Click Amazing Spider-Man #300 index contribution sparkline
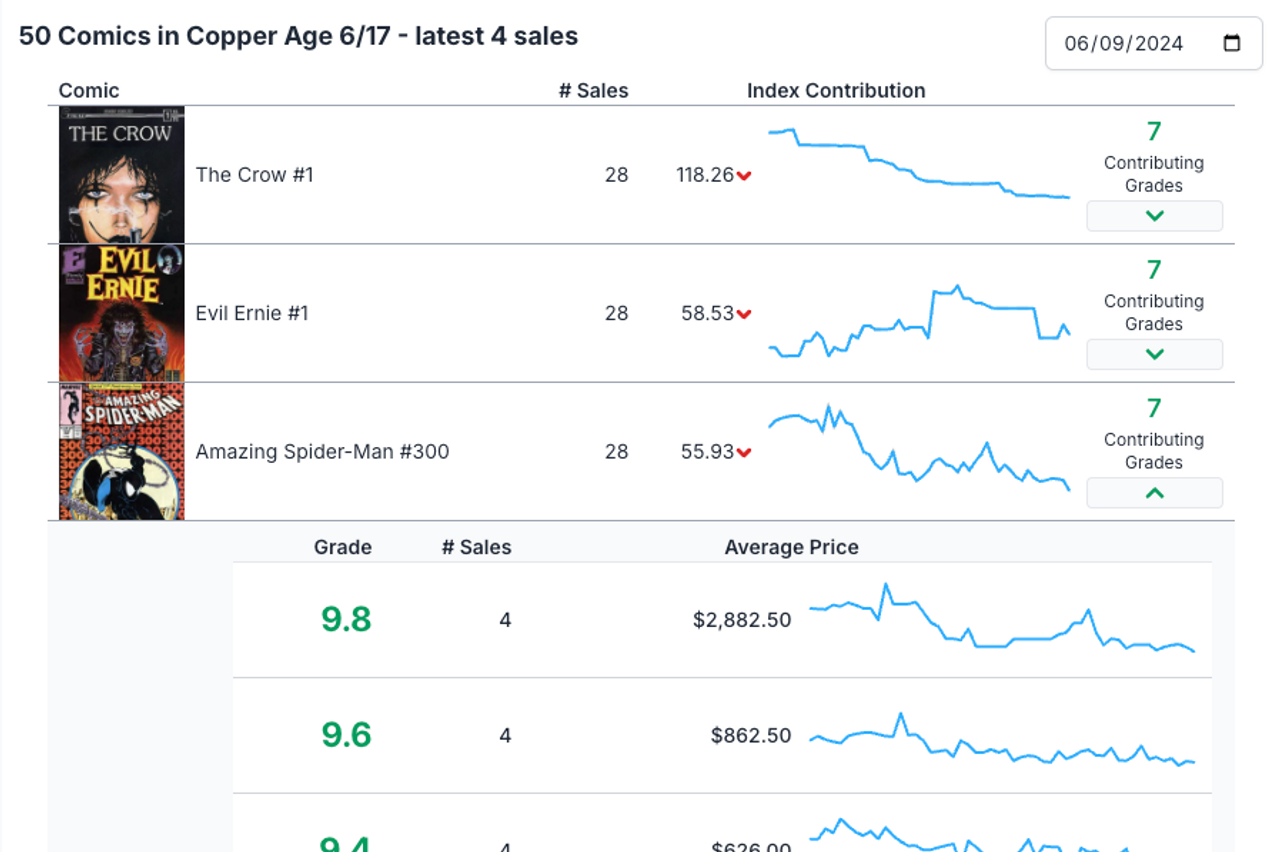This screenshot has height=852, width=1280. coord(919,448)
